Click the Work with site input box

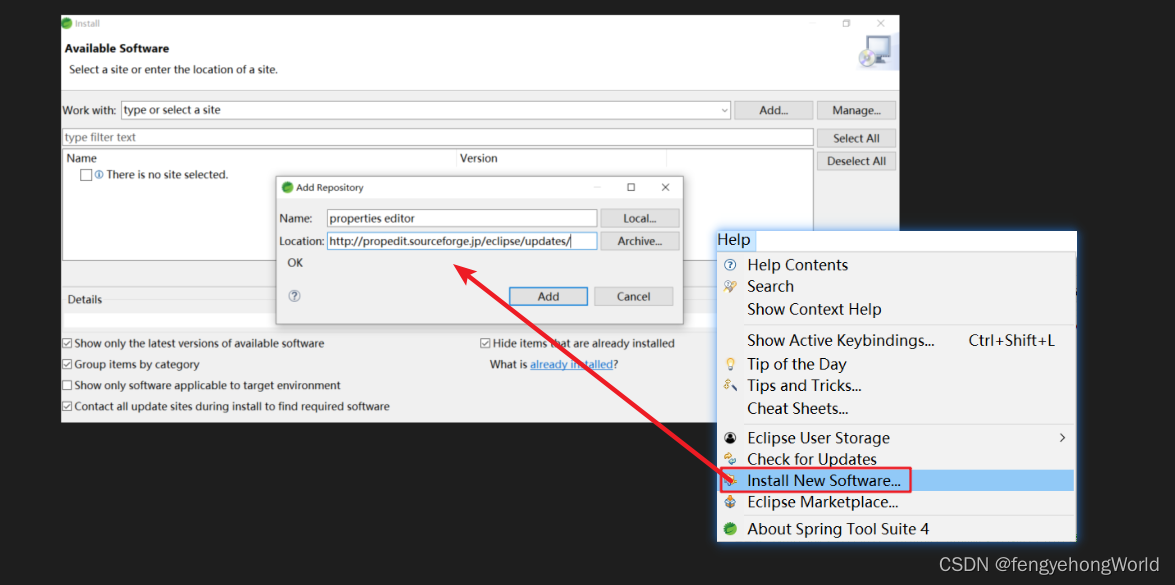pos(426,110)
